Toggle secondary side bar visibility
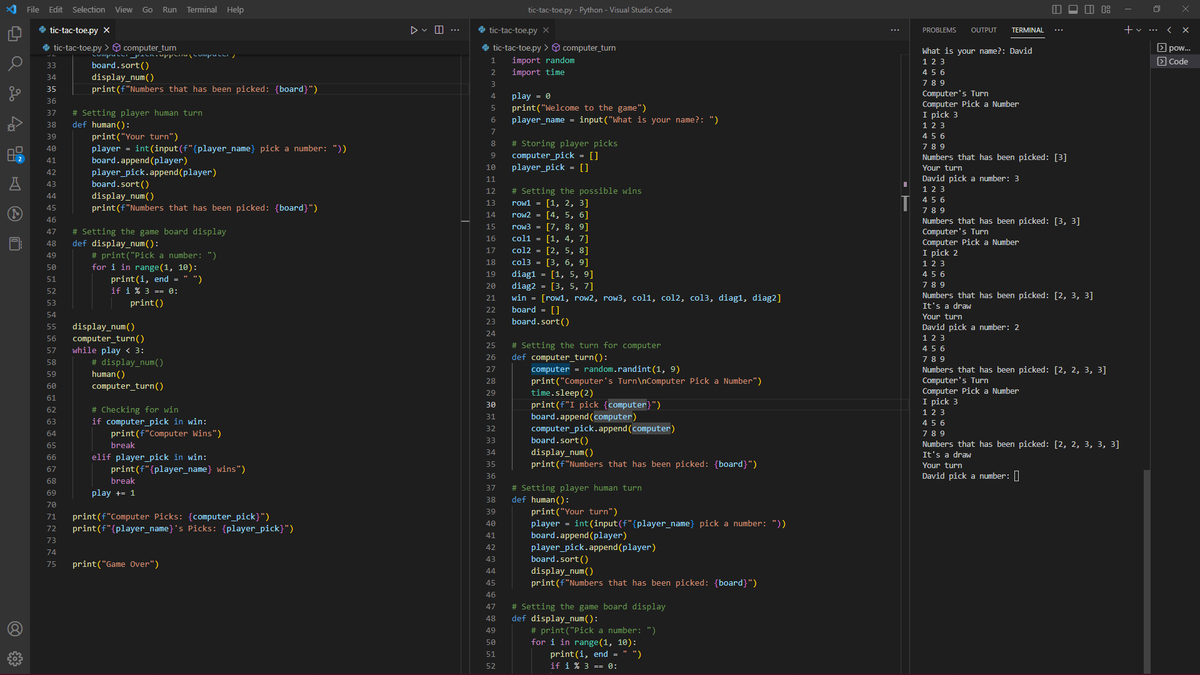Viewport: 1200px width, 675px height. coord(1090,9)
